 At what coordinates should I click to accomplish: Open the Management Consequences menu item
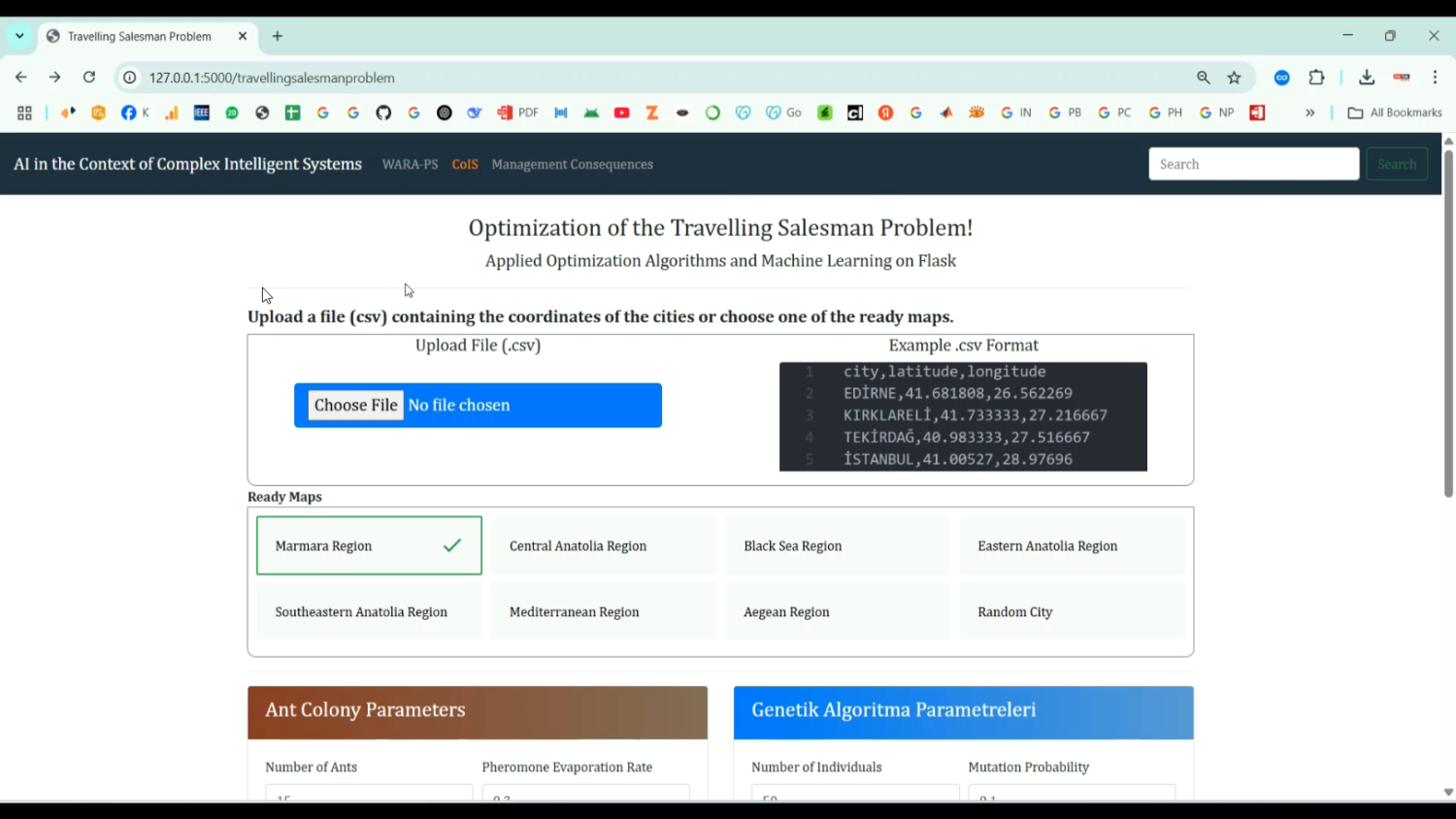point(572,164)
